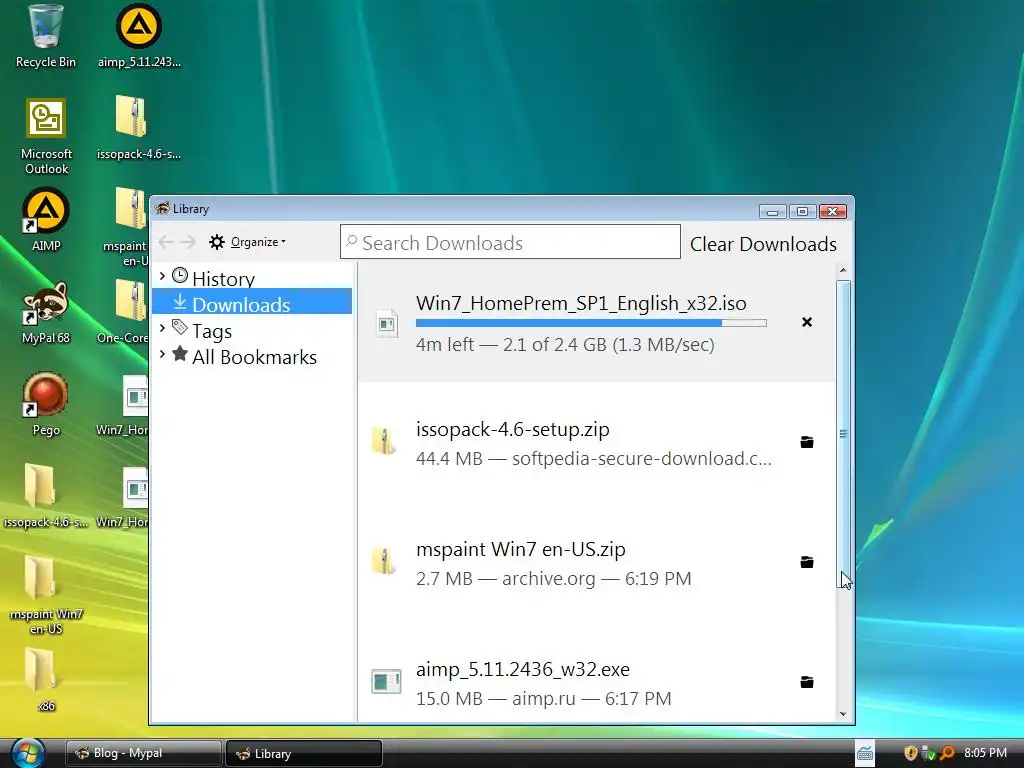The height and width of the screenshot is (768, 1024).
Task: Click the keyboard tray icon in taskbar
Action: pyautogui.click(x=865, y=753)
